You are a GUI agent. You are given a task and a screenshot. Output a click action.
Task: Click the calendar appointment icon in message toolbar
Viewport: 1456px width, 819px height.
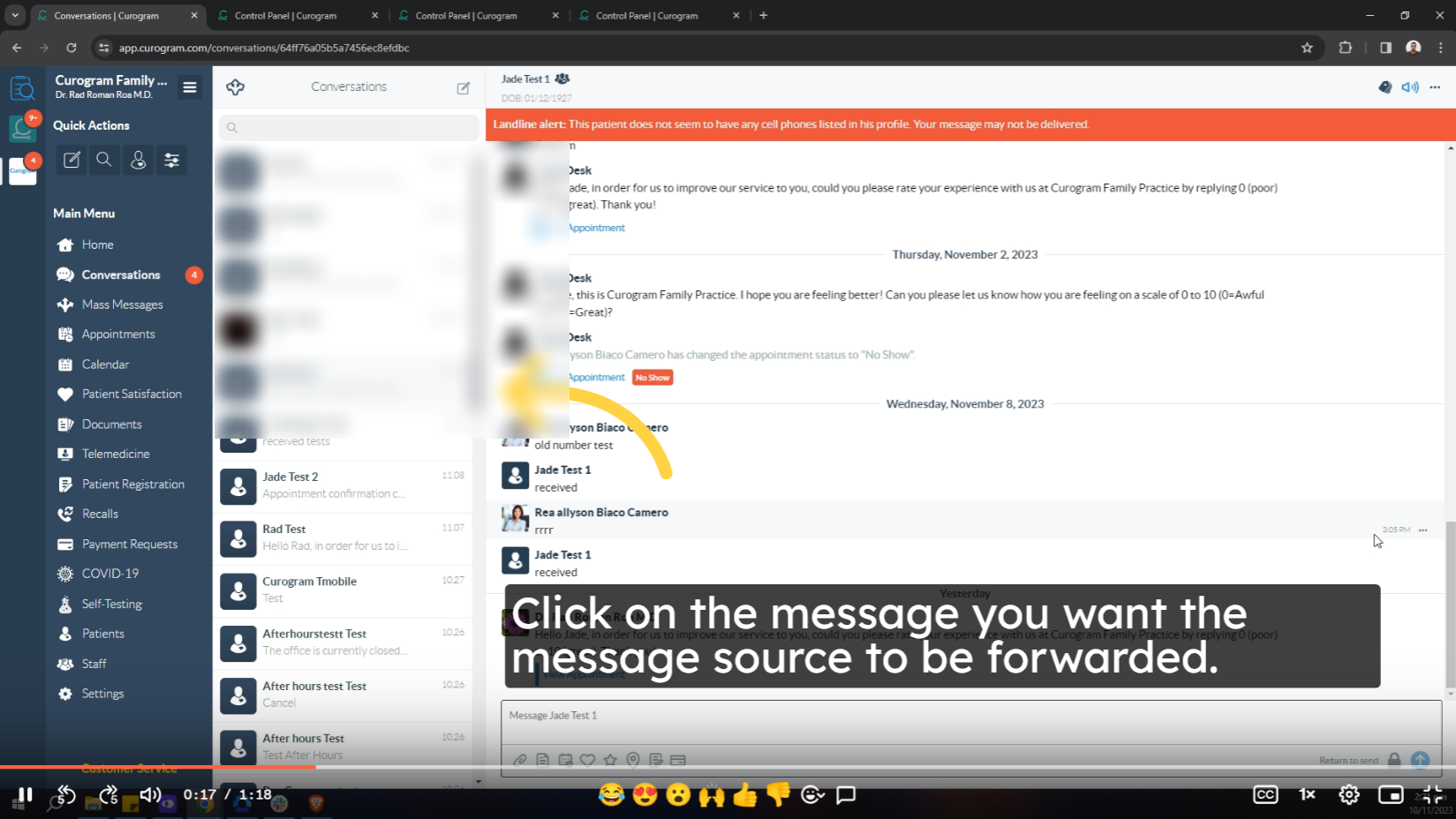tap(565, 760)
